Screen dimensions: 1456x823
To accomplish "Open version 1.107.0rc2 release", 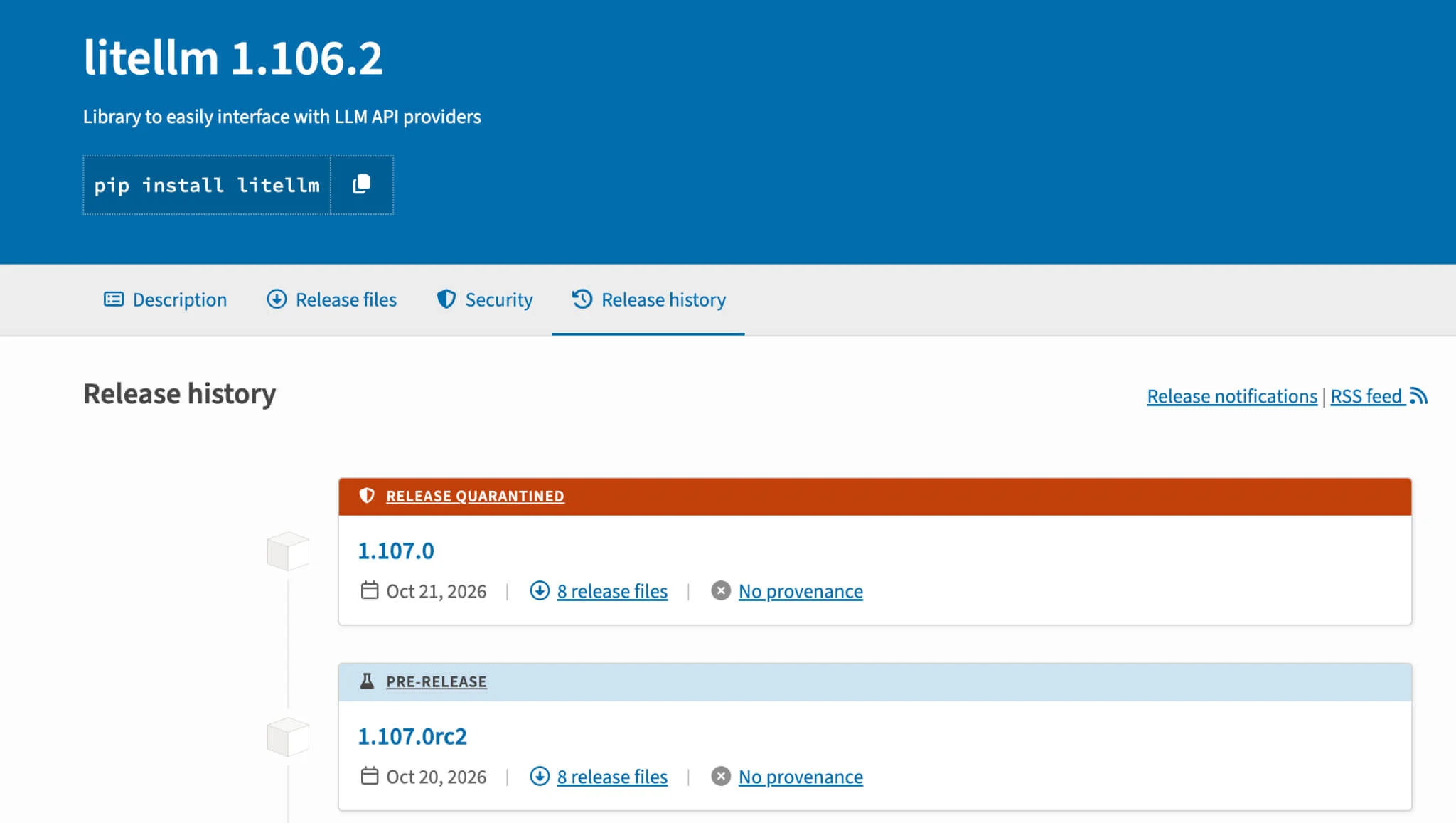I will point(412,736).
